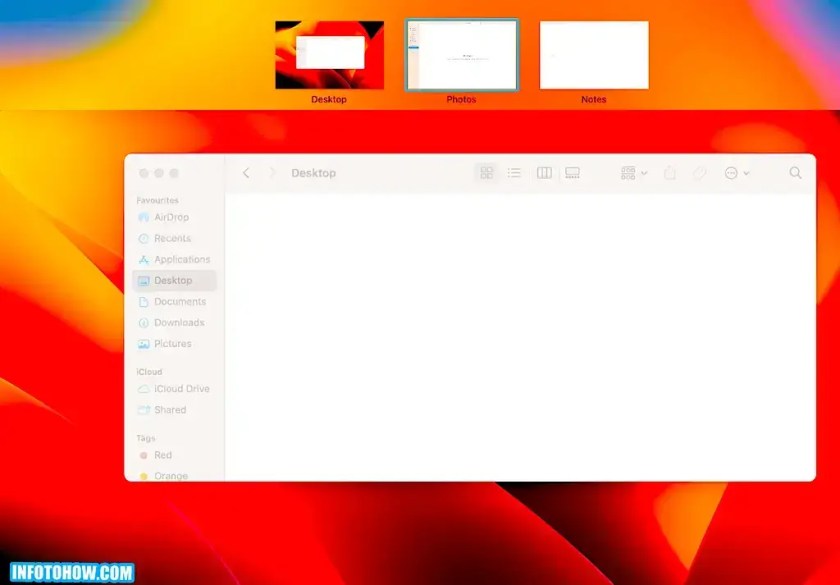Open the more actions ellipsis menu

point(731,172)
